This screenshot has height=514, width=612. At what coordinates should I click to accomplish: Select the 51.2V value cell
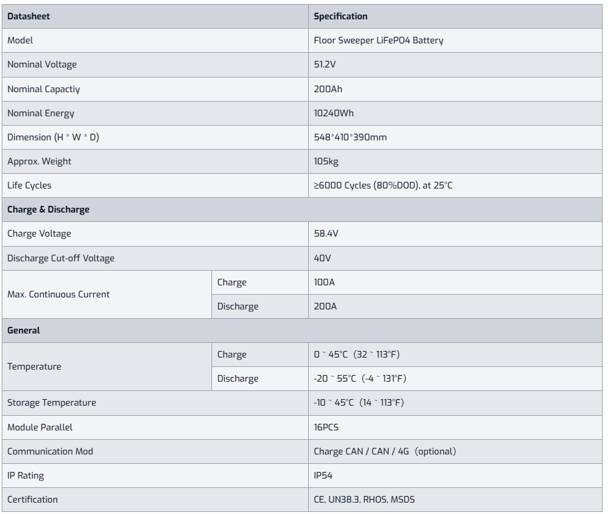455,65
